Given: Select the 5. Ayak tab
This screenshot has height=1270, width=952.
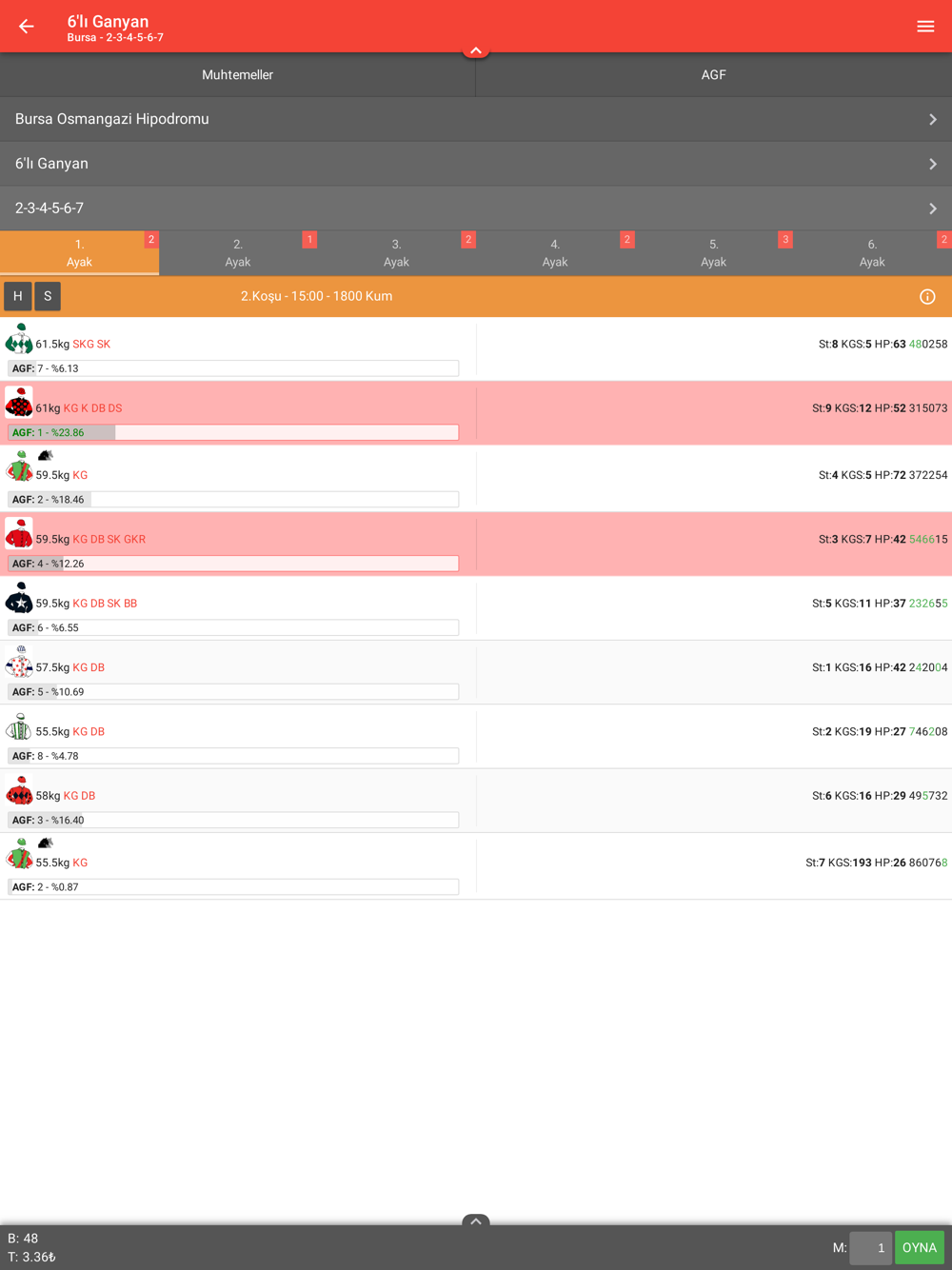Looking at the screenshot, I should (714, 253).
